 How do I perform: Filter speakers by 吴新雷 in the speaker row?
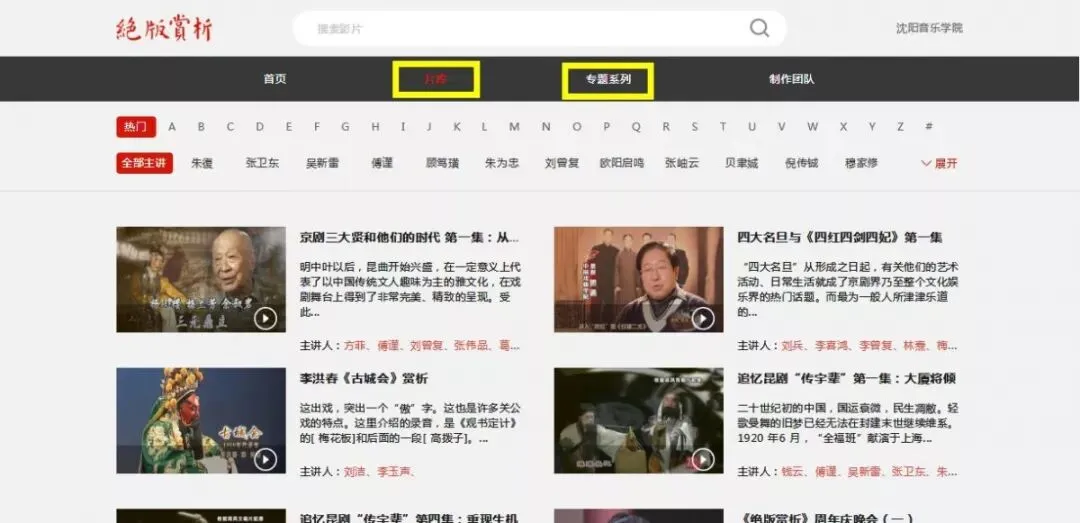322,163
